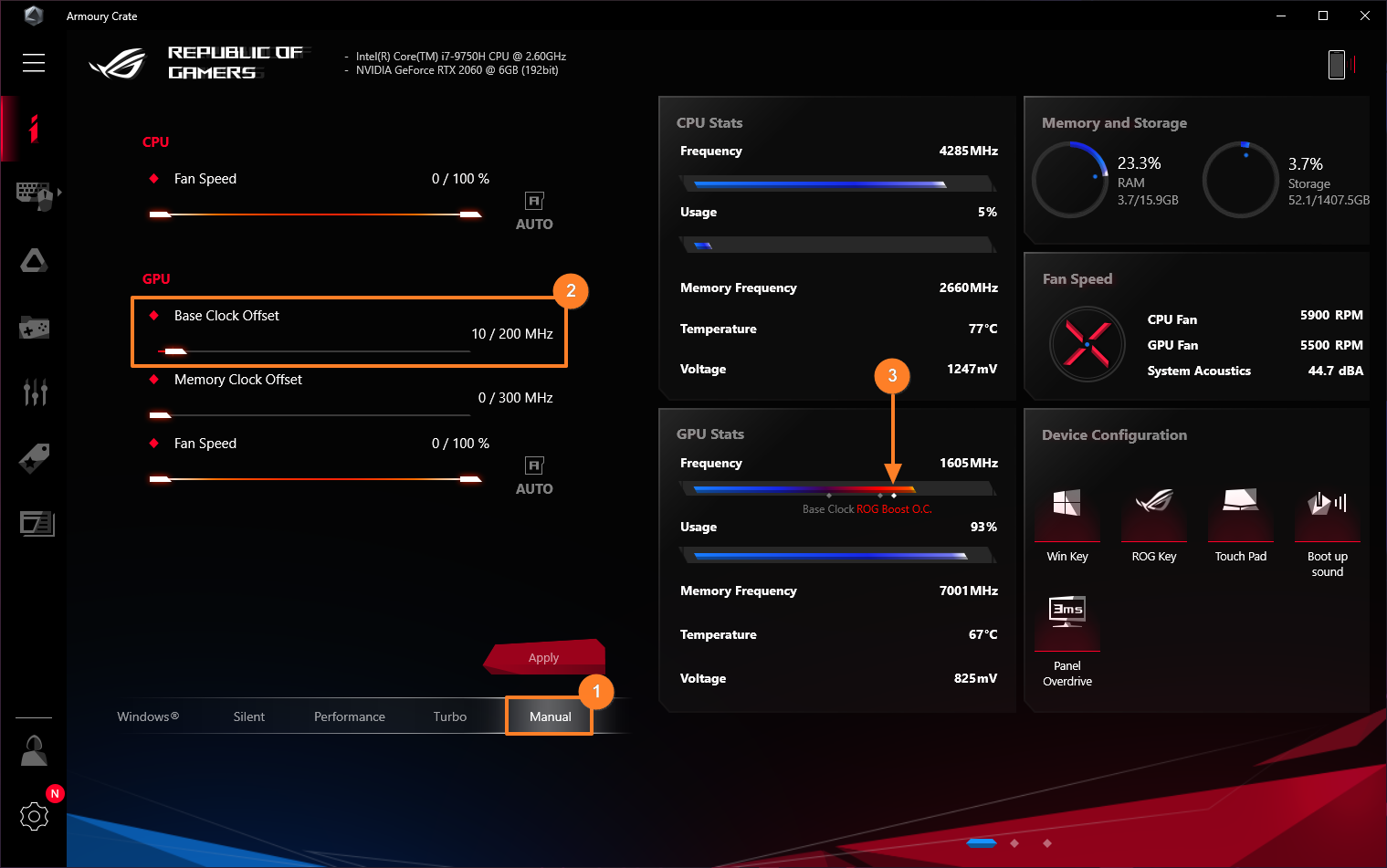Click the 7001MHz GPU memory frequency value
This screenshot has width=1387, height=868.
(x=968, y=591)
